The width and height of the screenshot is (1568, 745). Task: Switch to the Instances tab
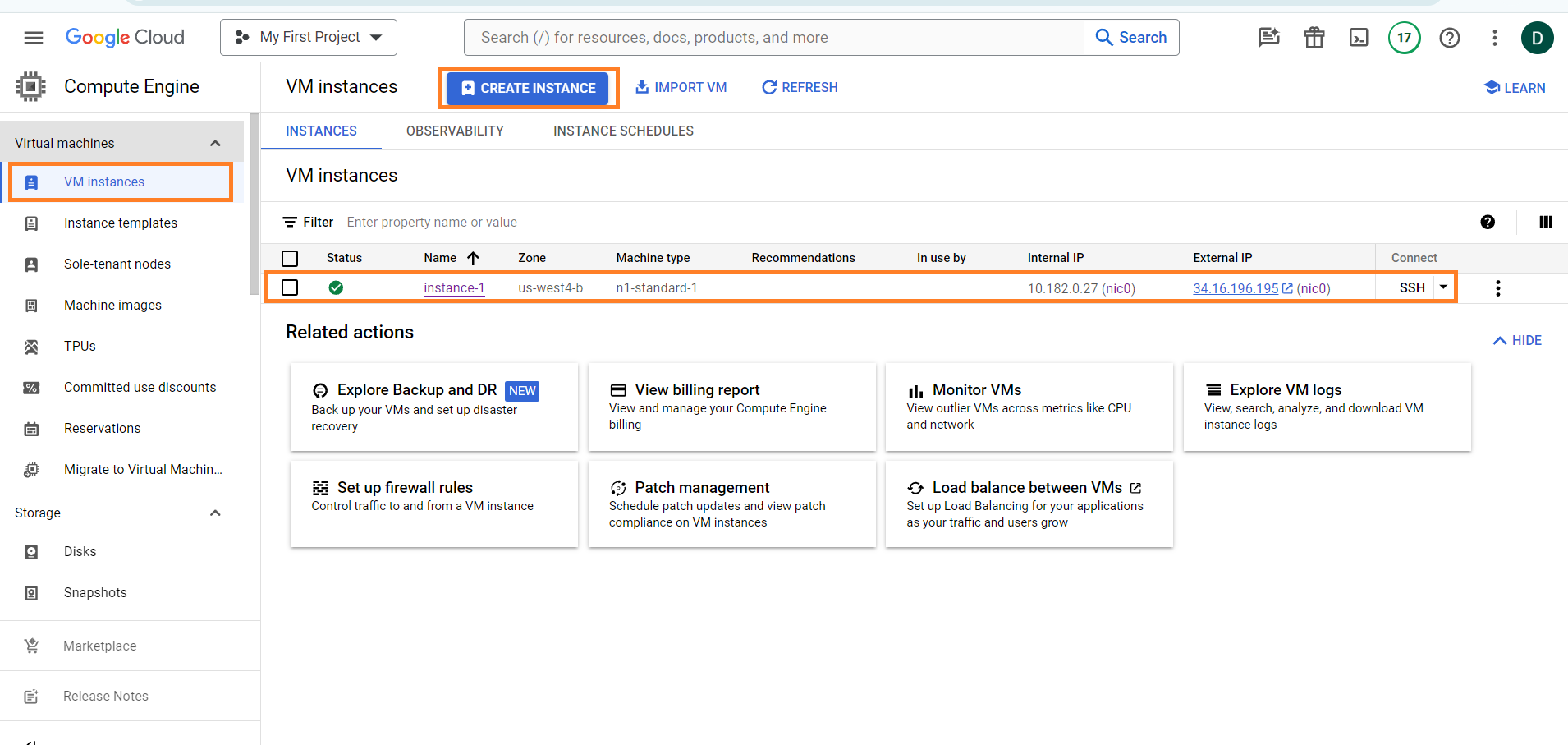(321, 131)
